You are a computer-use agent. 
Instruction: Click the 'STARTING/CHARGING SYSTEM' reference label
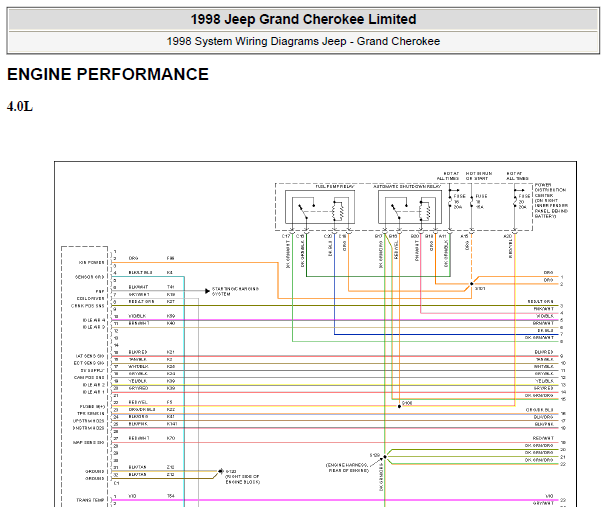[x=235, y=291]
